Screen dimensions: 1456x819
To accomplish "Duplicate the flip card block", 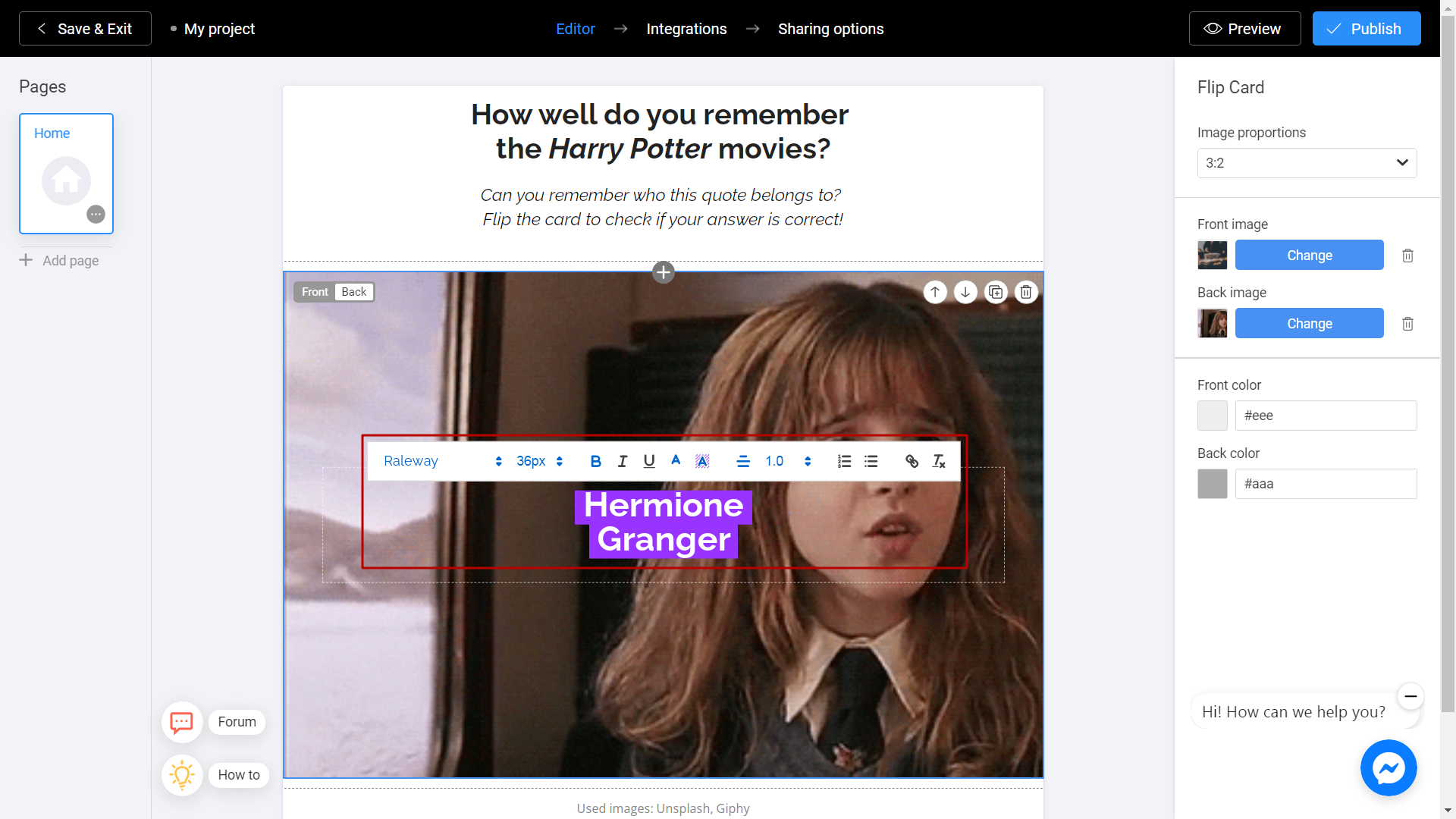I will click(996, 292).
